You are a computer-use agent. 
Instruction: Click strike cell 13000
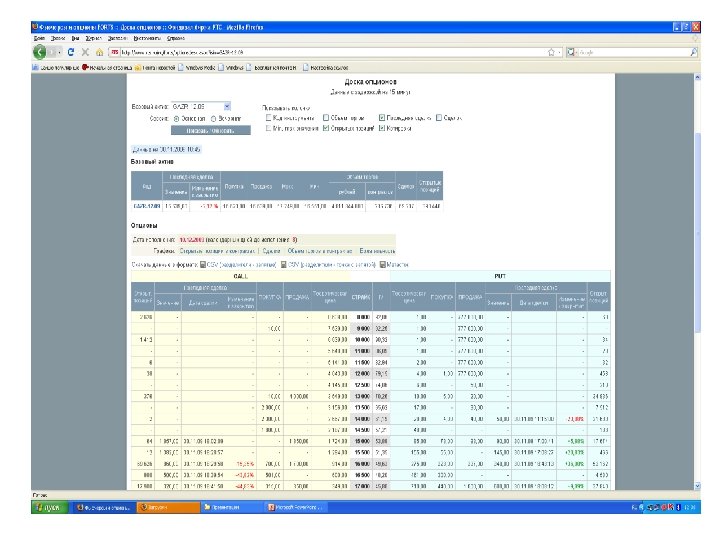(x=362, y=396)
